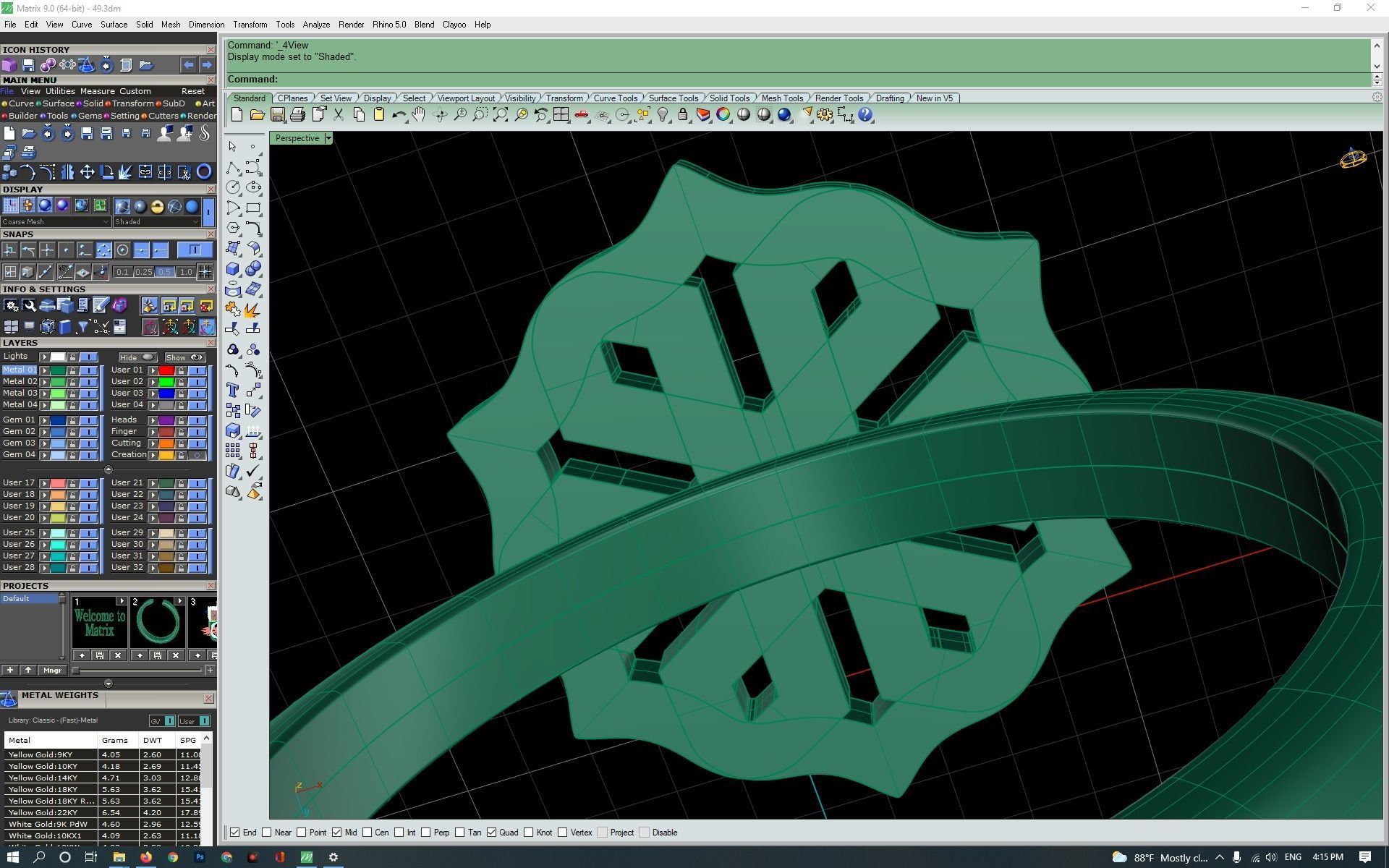Click the wrench search icon in Info & Settings
The image size is (1389, 868).
[x=29, y=306]
